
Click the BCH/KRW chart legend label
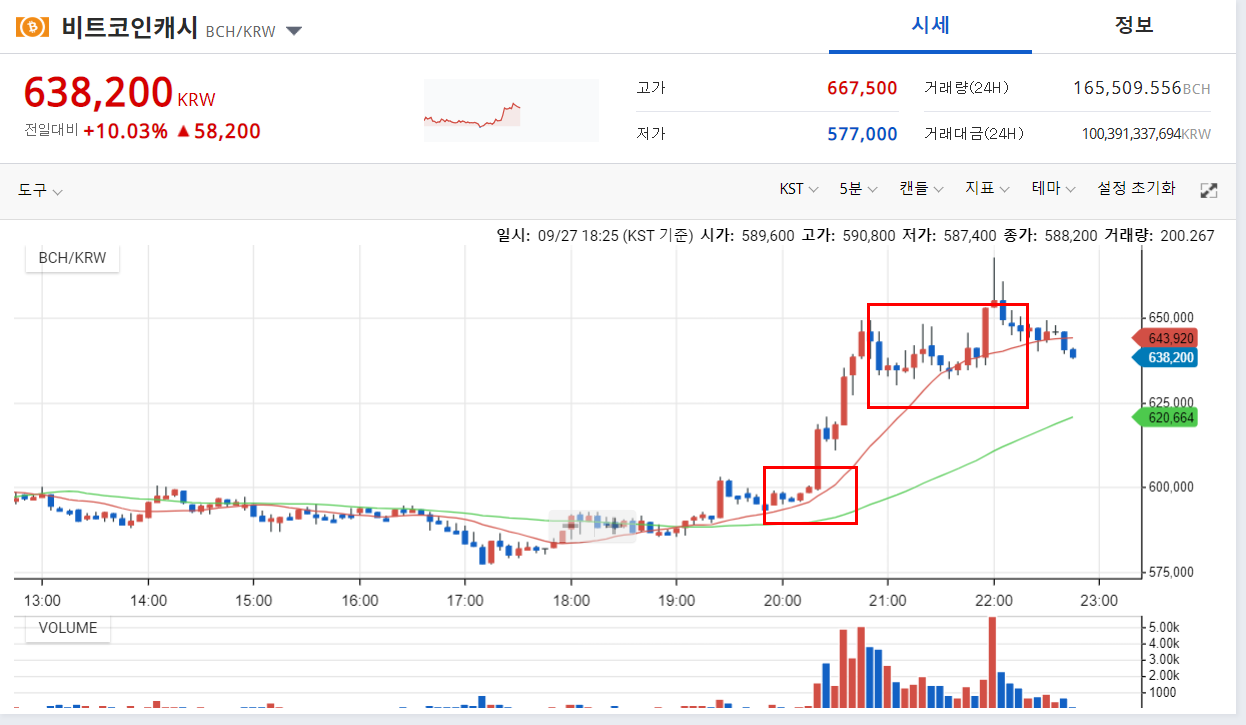72,258
